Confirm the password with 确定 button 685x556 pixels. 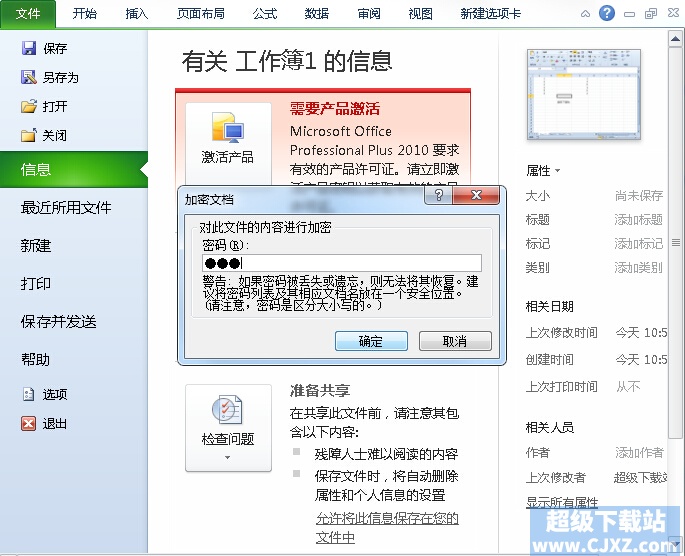coord(371,341)
